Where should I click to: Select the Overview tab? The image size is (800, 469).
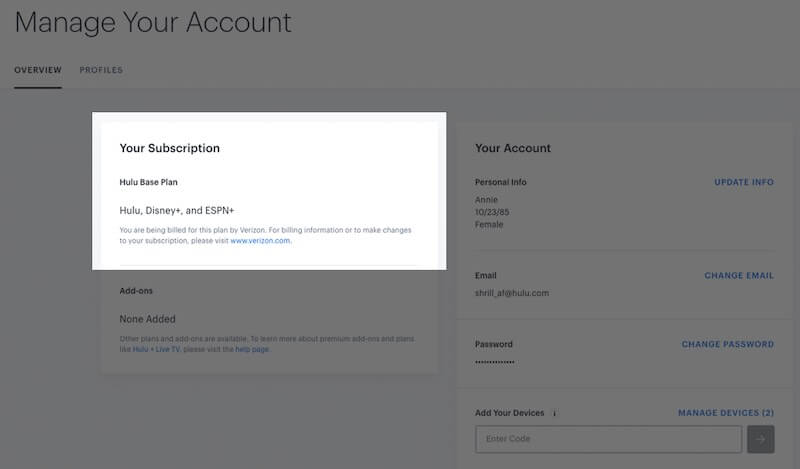coord(38,70)
